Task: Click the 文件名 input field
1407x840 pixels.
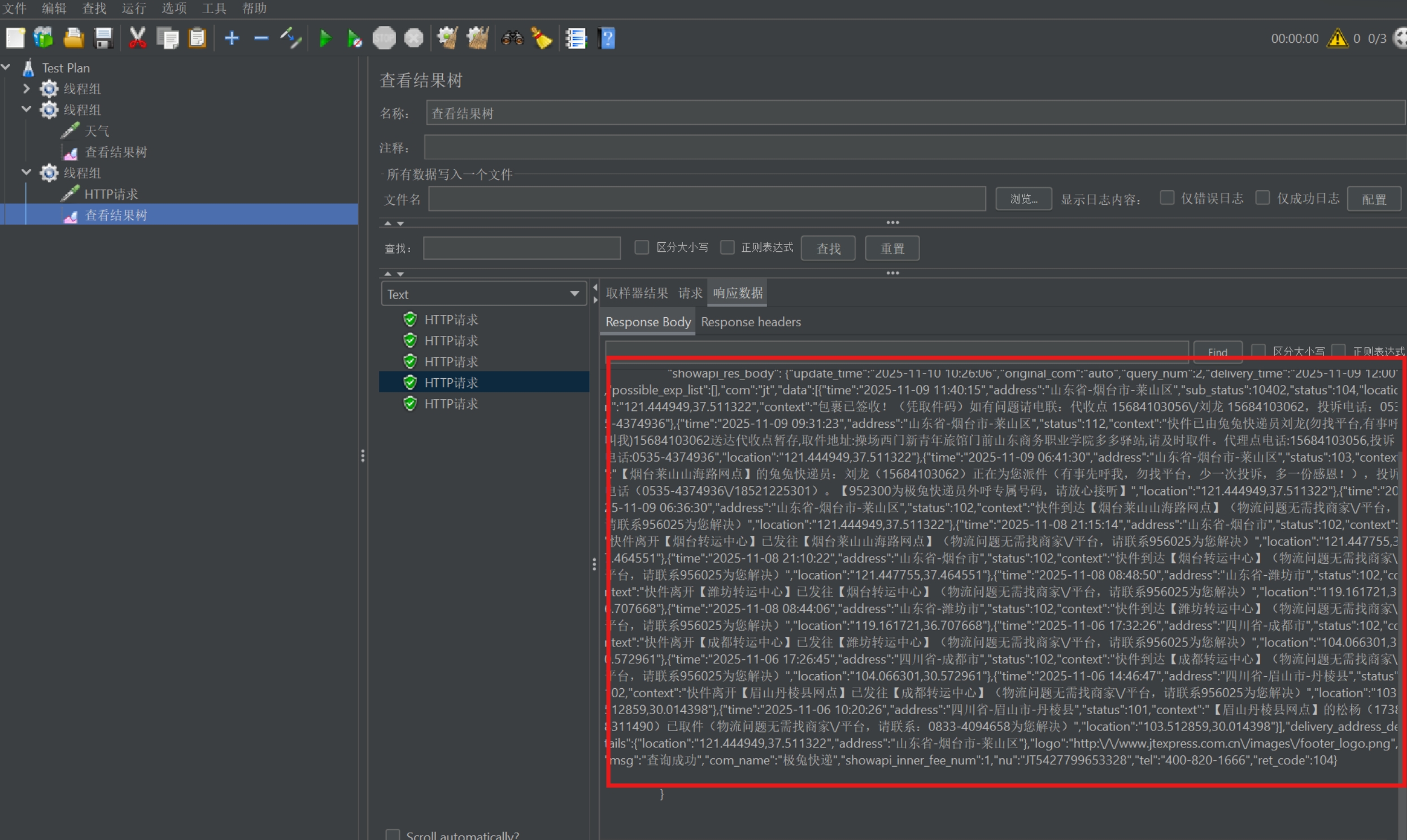Action: (x=707, y=199)
